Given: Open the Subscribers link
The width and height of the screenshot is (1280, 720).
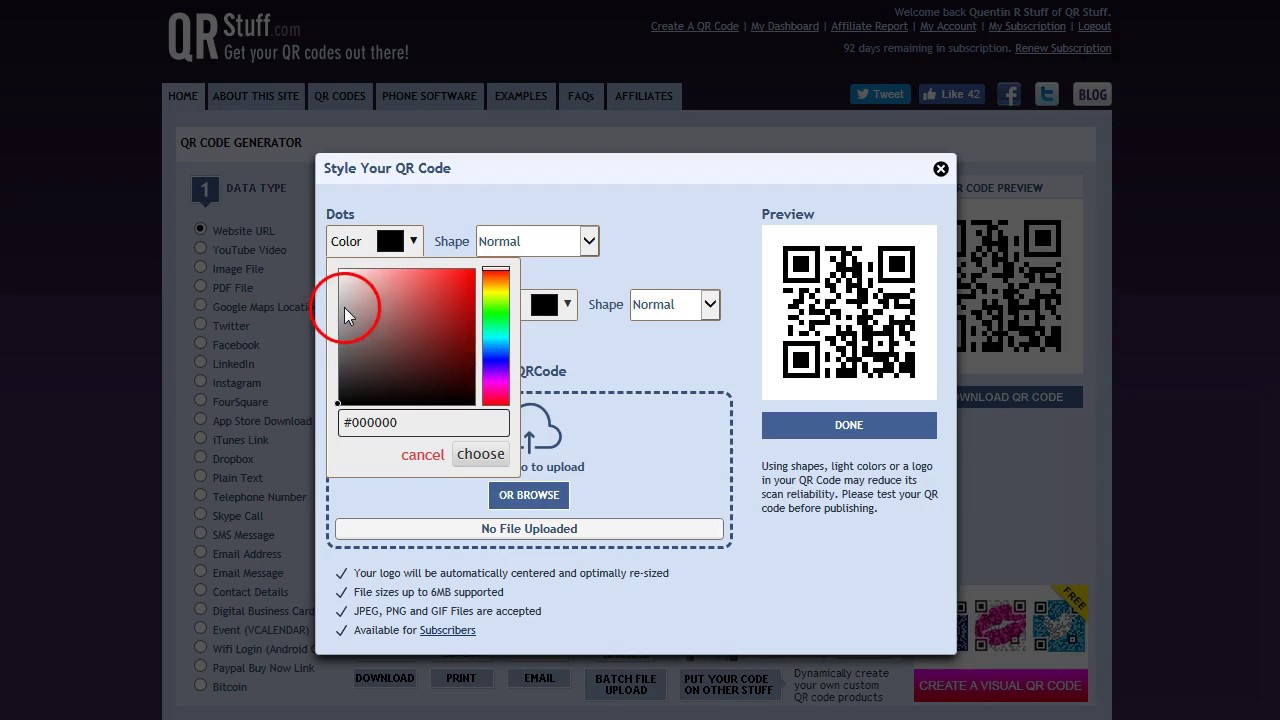Looking at the screenshot, I should 447,630.
